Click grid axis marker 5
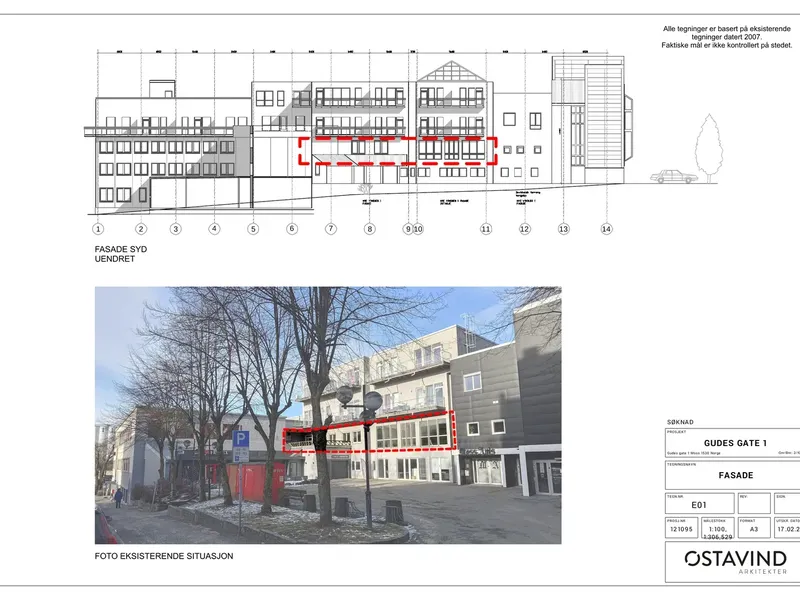The height and width of the screenshot is (600, 800). point(253,229)
